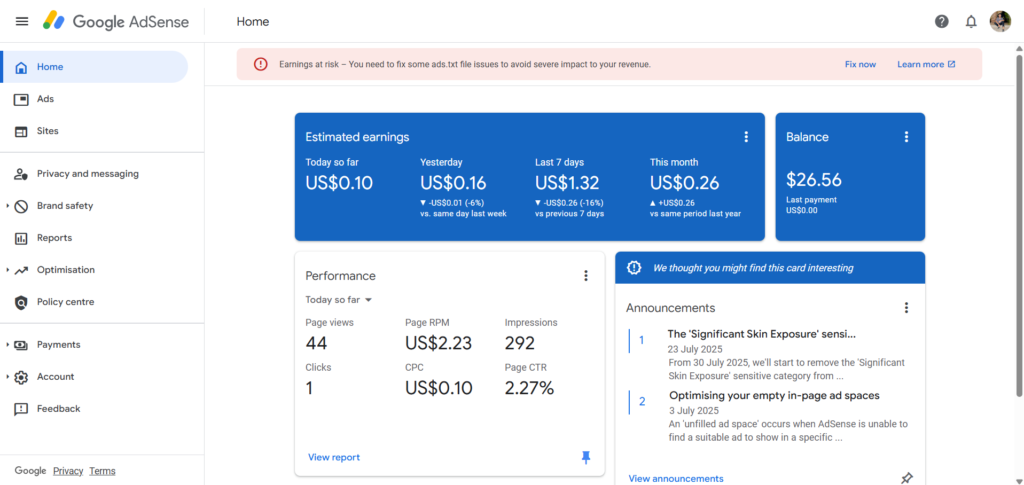The width and height of the screenshot is (1024, 485).
Task: Click Last 7 days earnings US$1.32
Action: [568, 183]
